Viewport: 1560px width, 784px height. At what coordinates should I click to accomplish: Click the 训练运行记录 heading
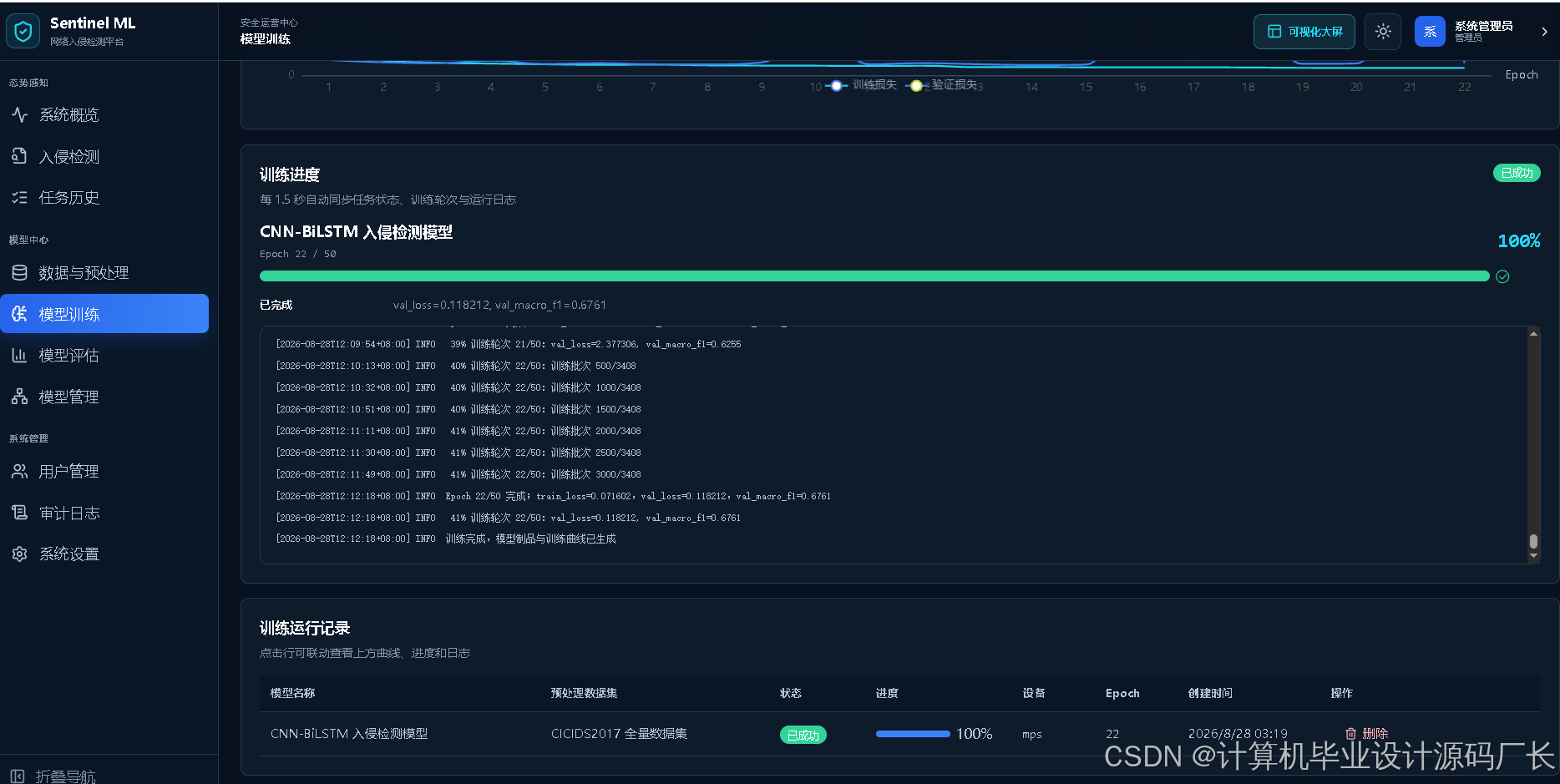pyautogui.click(x=305, y=628)
